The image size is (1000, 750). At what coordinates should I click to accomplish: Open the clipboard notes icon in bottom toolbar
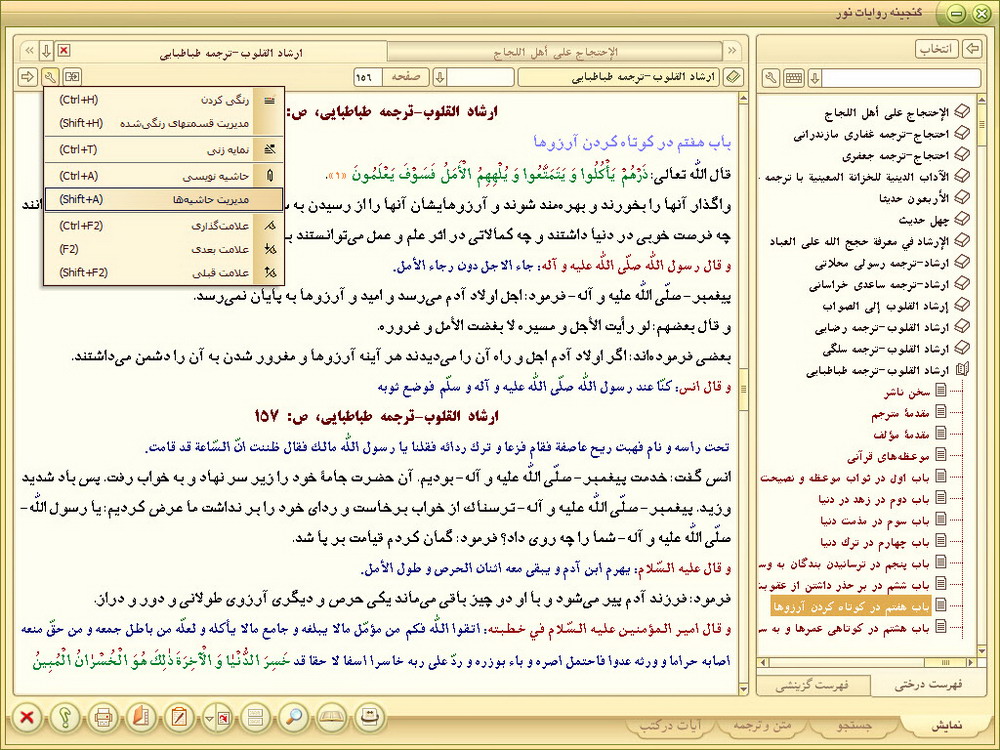(179, 717)
